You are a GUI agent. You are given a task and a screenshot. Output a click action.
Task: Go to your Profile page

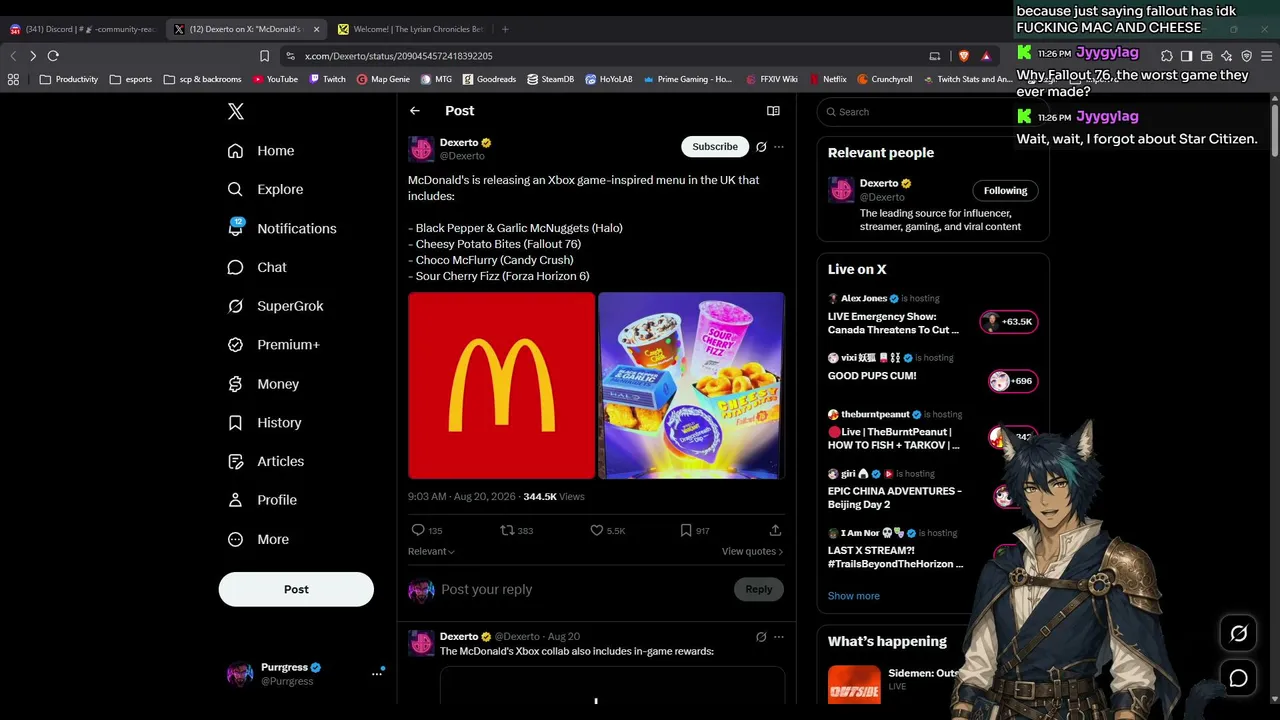coord(262,500)
